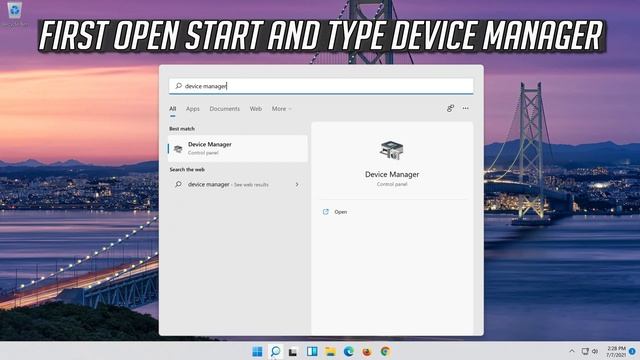Click the magnifier icon next to web suggestion
The image size is (640, 360).
pyautogui.click(x=178, y=184)
